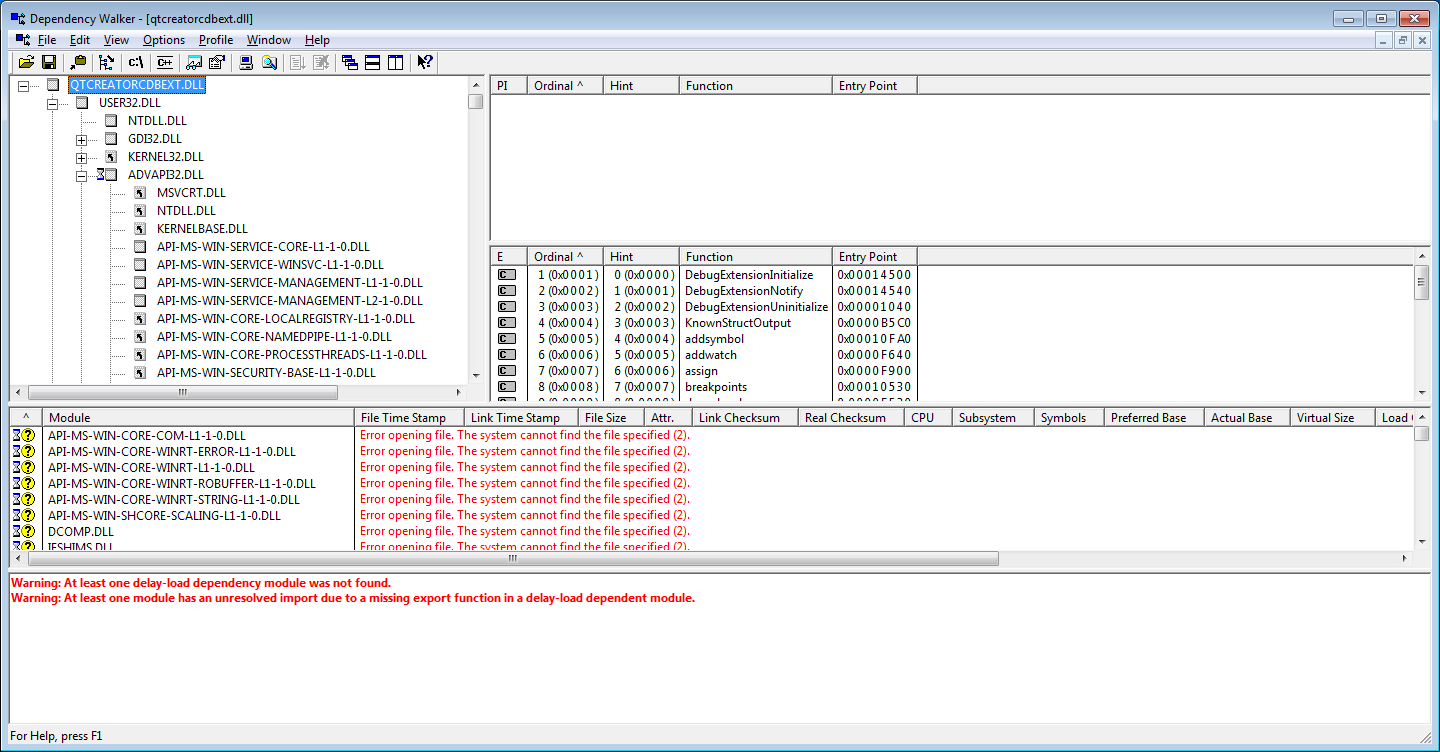The width and height of the screenshot is (1440, 752).
Task: Select DebugExtensionInitialize export function
Action: coord(749,275)
